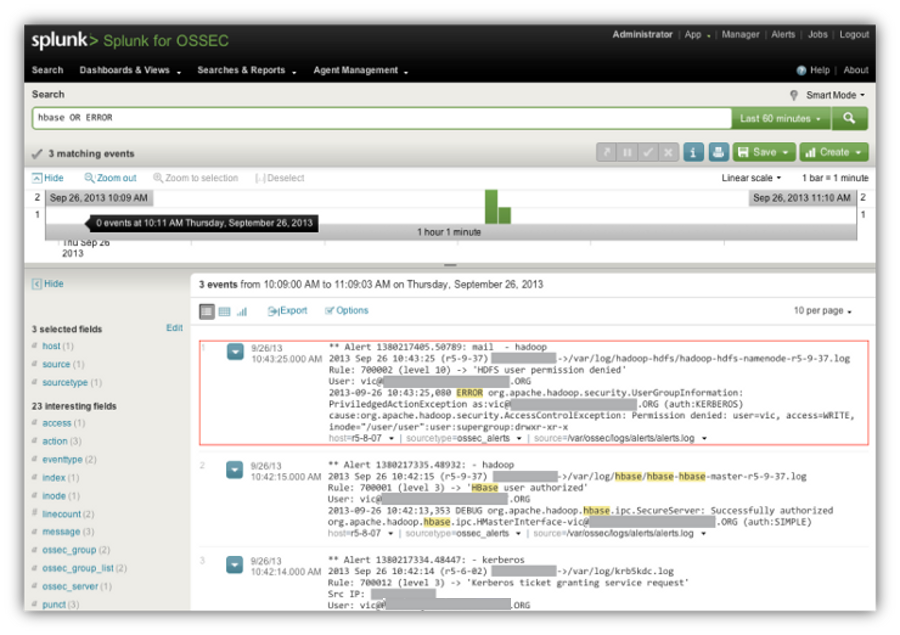Open event menu for the 10:43:25 event
The width and height of the screenshot is (900, 635).
tap(235, 351)
